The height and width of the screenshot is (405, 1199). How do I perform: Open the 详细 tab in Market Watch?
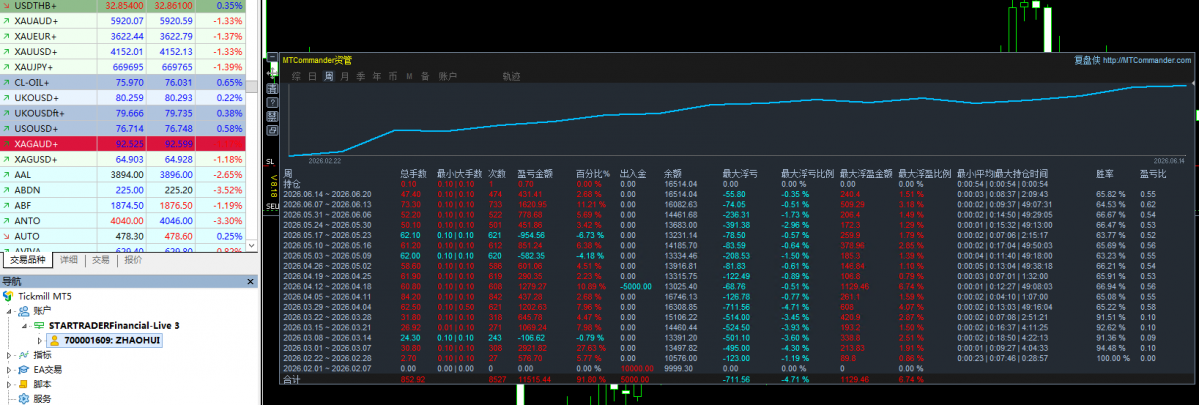click(x=68, y=260)
